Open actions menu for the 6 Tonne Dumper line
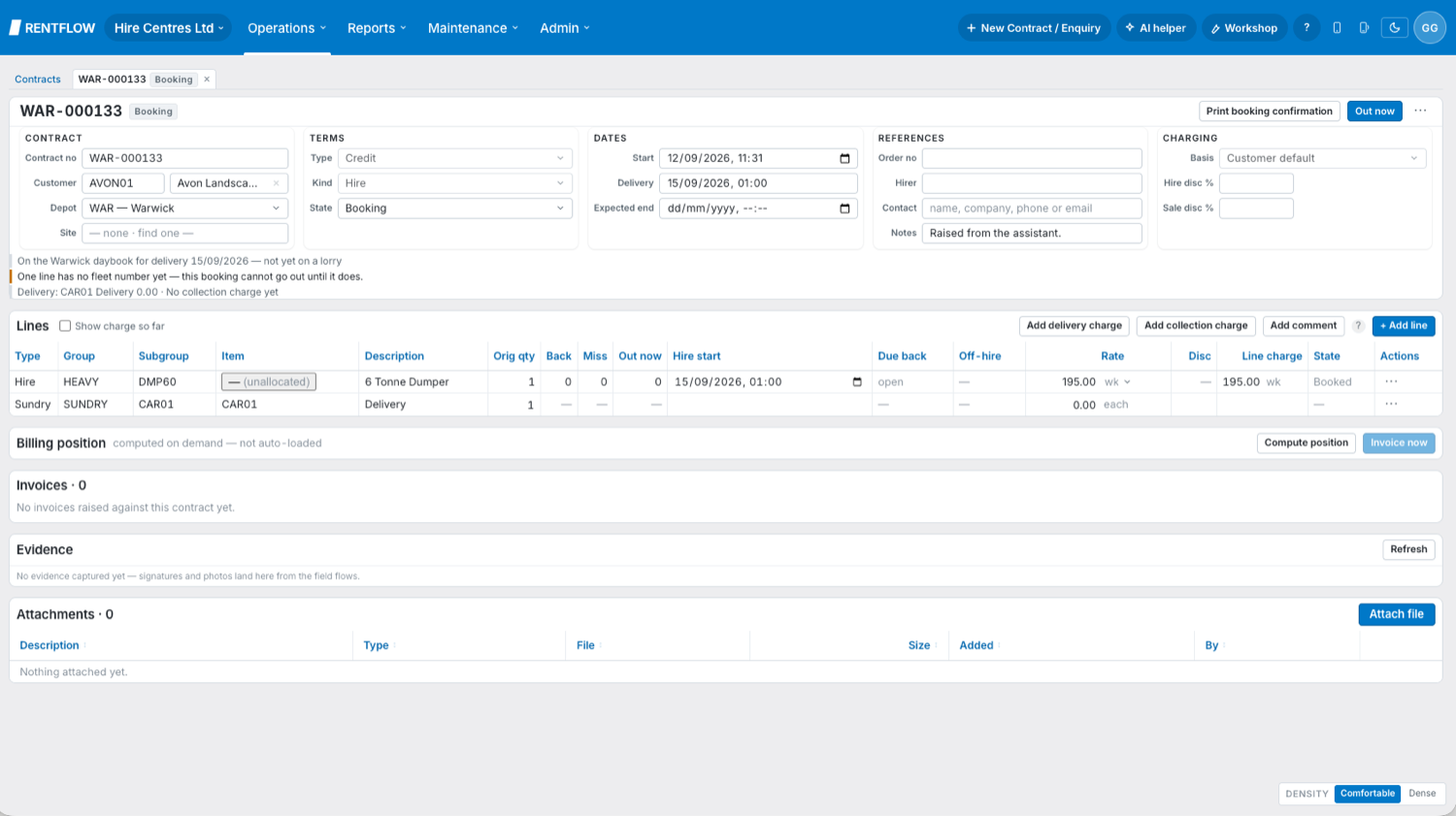 (x=1391, y=381)
